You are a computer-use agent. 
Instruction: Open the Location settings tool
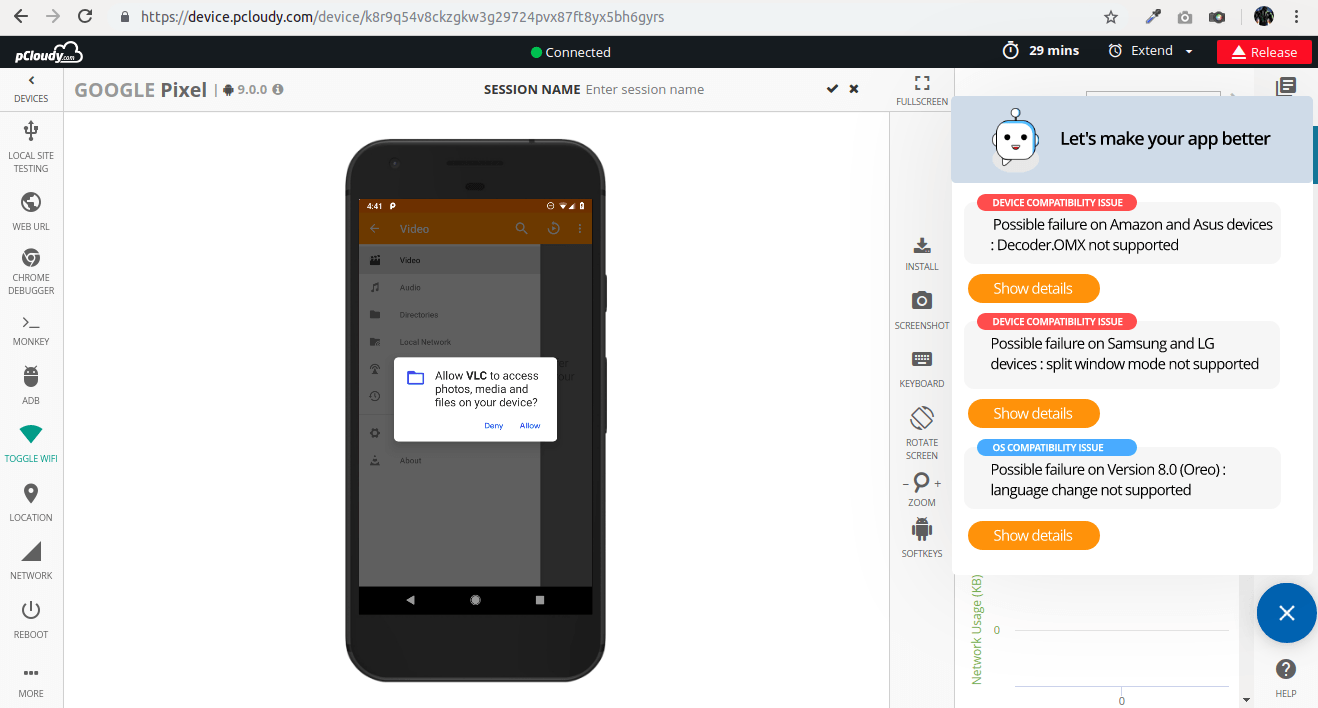31,502
